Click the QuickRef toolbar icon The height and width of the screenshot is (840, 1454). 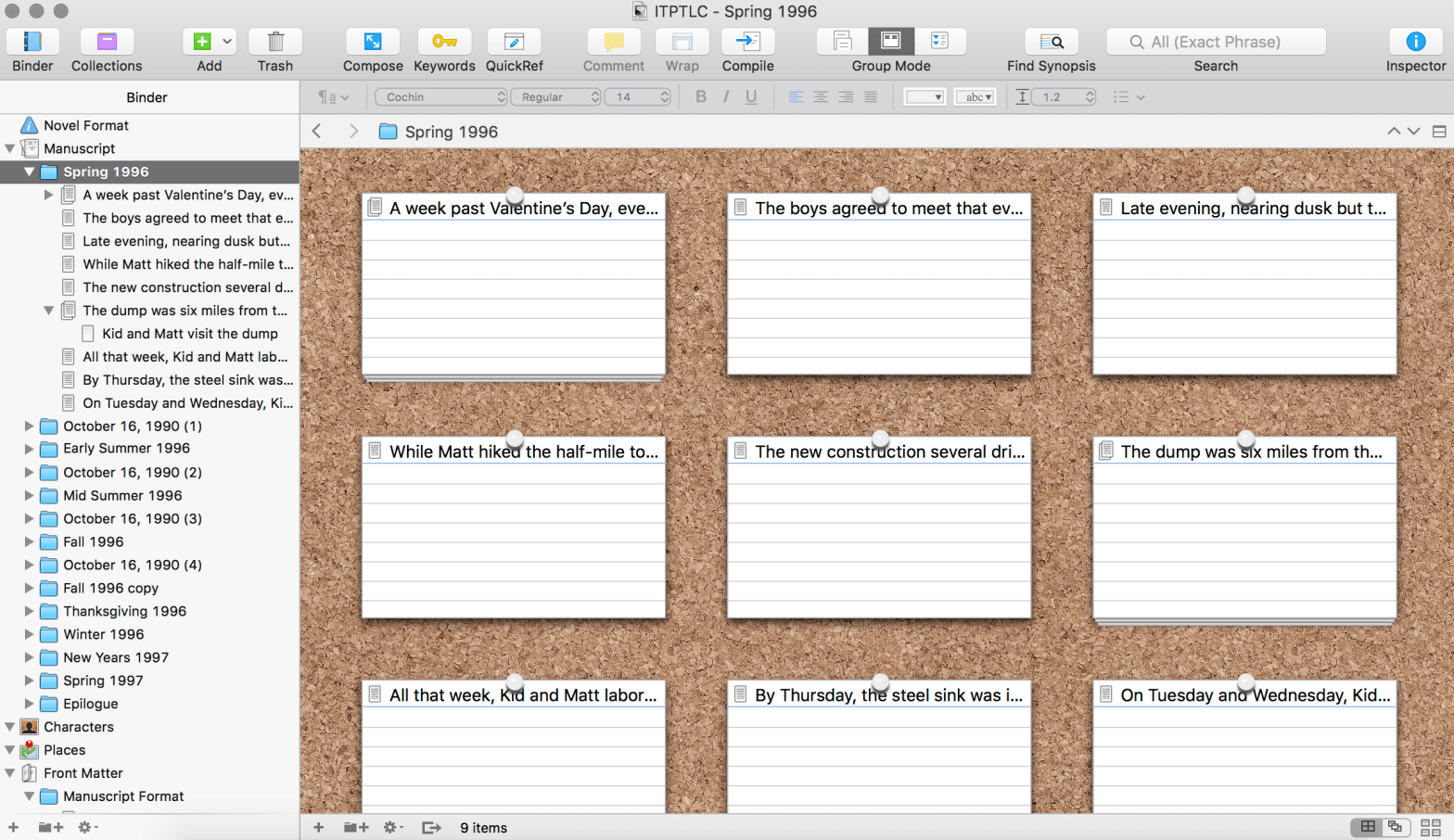pyautogui.click(x=514, y=42)
